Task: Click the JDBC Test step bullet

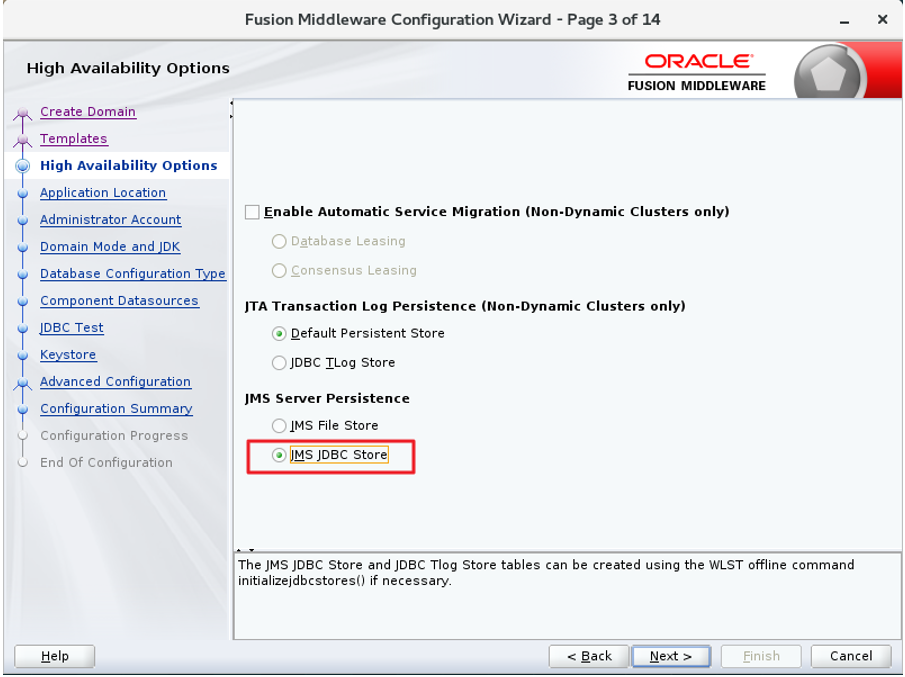Action: (23, 328)
